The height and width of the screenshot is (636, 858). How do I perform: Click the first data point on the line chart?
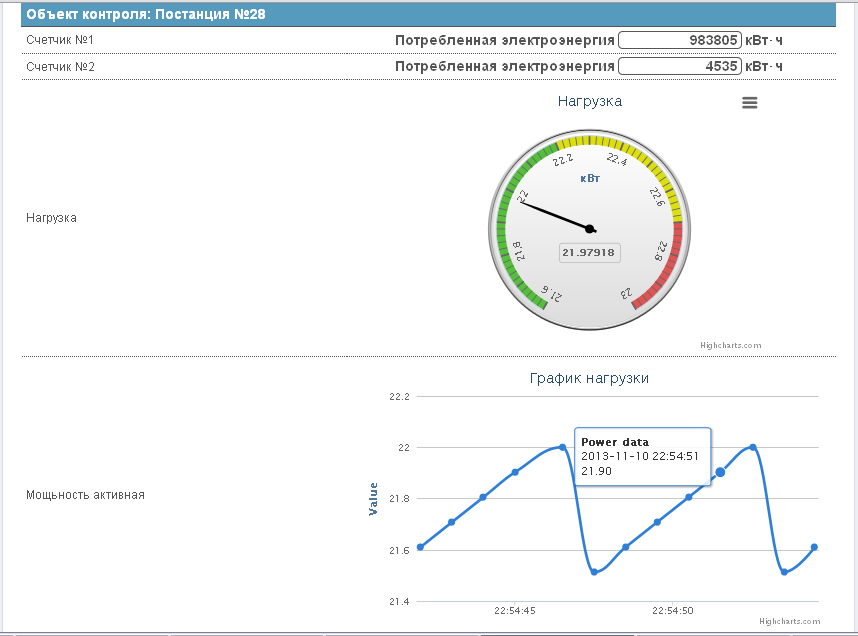coord(420,547)
